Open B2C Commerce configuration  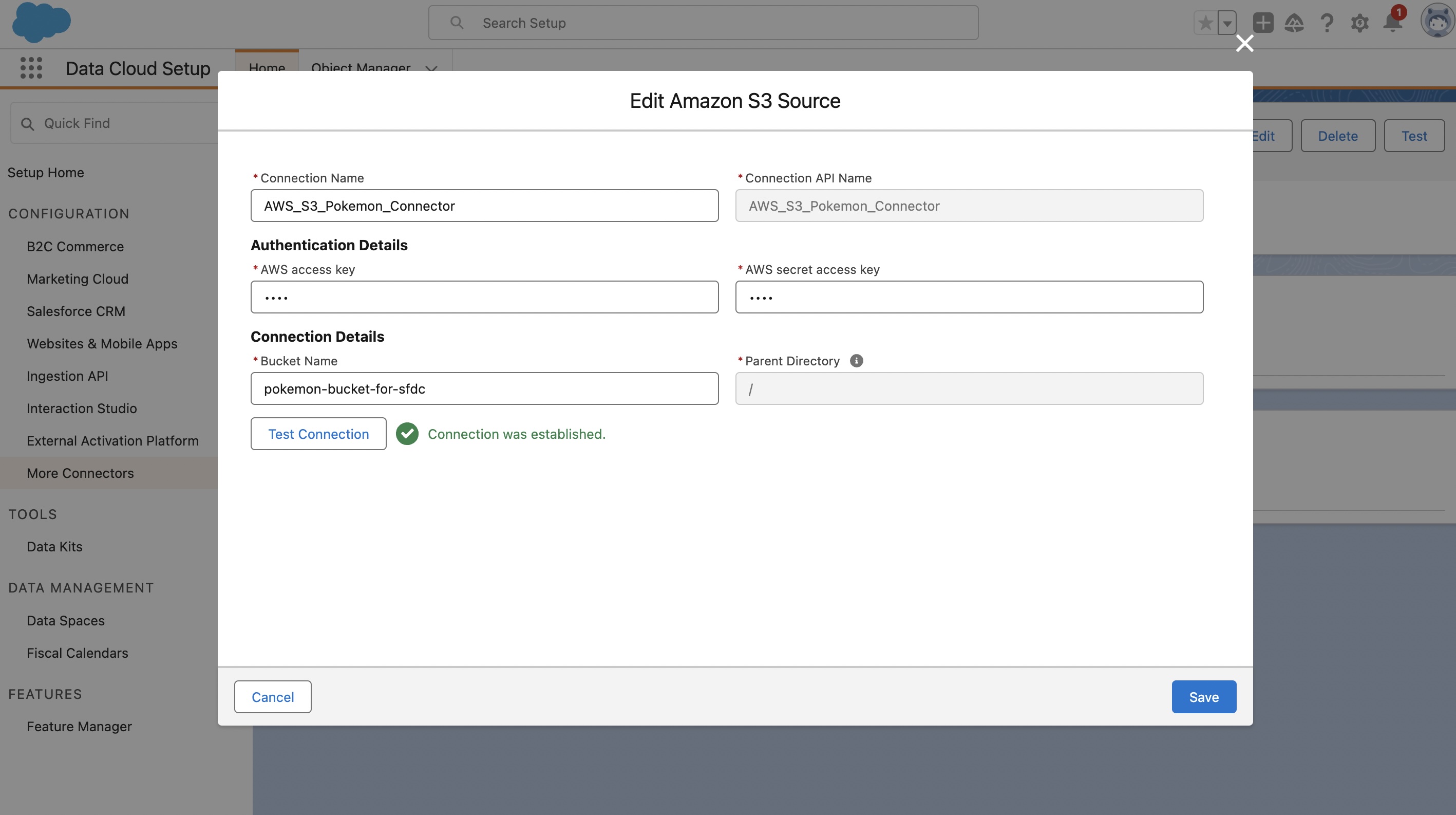[x=75, y=247]
